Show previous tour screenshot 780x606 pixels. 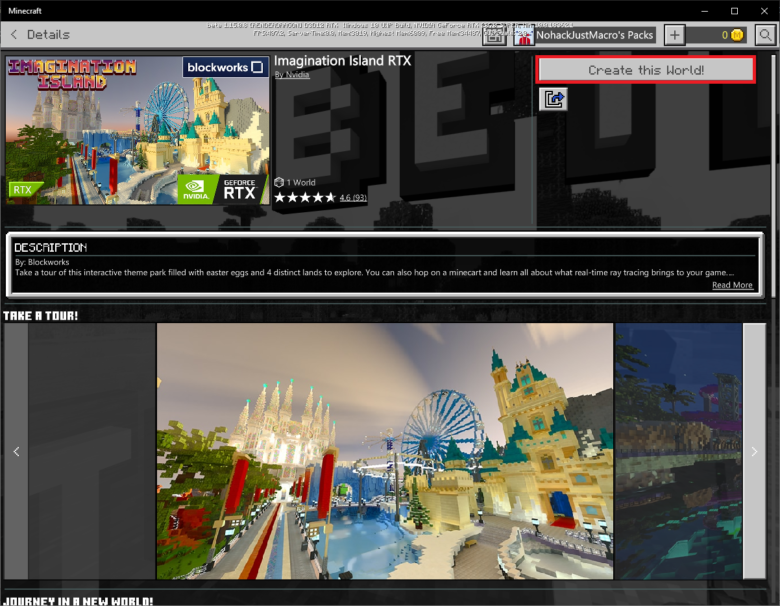(x=16, y=451)
